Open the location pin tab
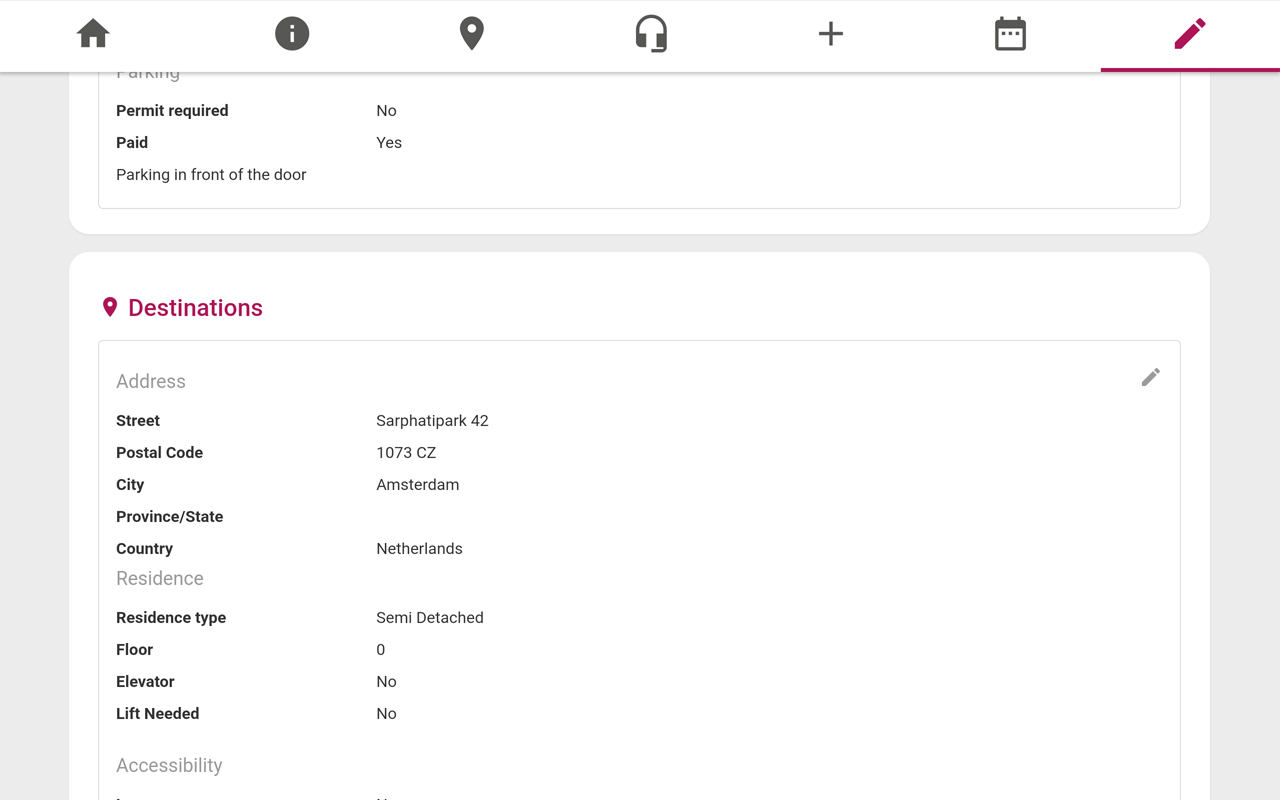The height and width of the screenshot is (800, 1280). coord(471,34)
